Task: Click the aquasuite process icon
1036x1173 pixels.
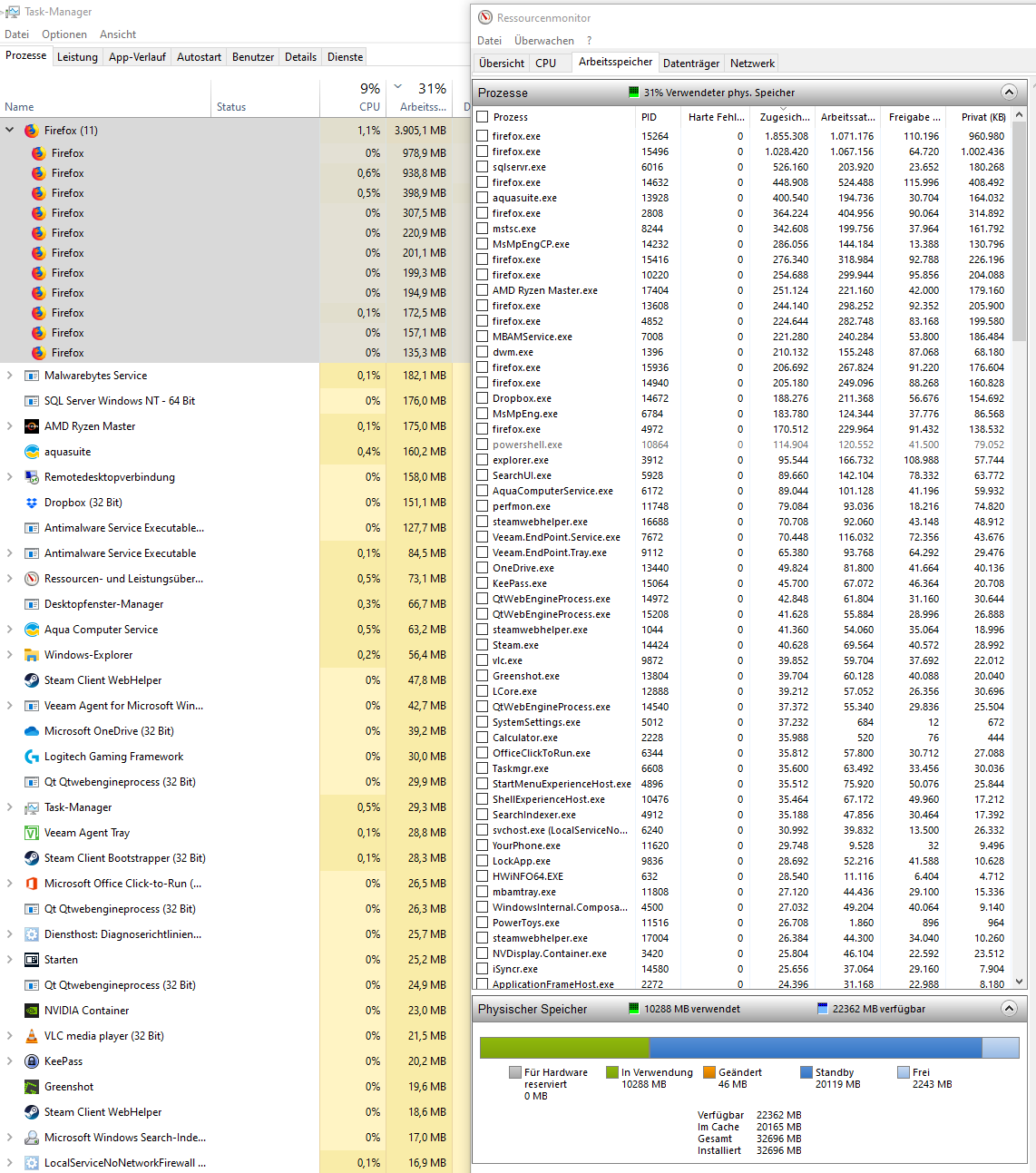Action: 32,452
